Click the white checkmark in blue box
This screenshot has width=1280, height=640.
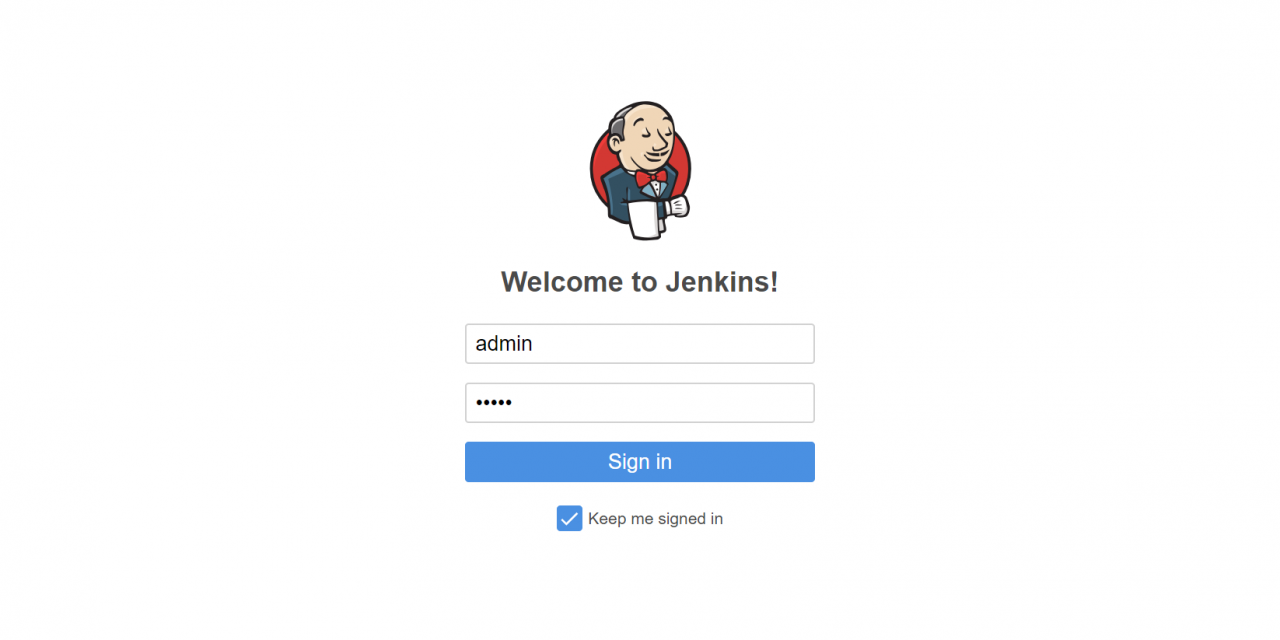coord(569,519)
